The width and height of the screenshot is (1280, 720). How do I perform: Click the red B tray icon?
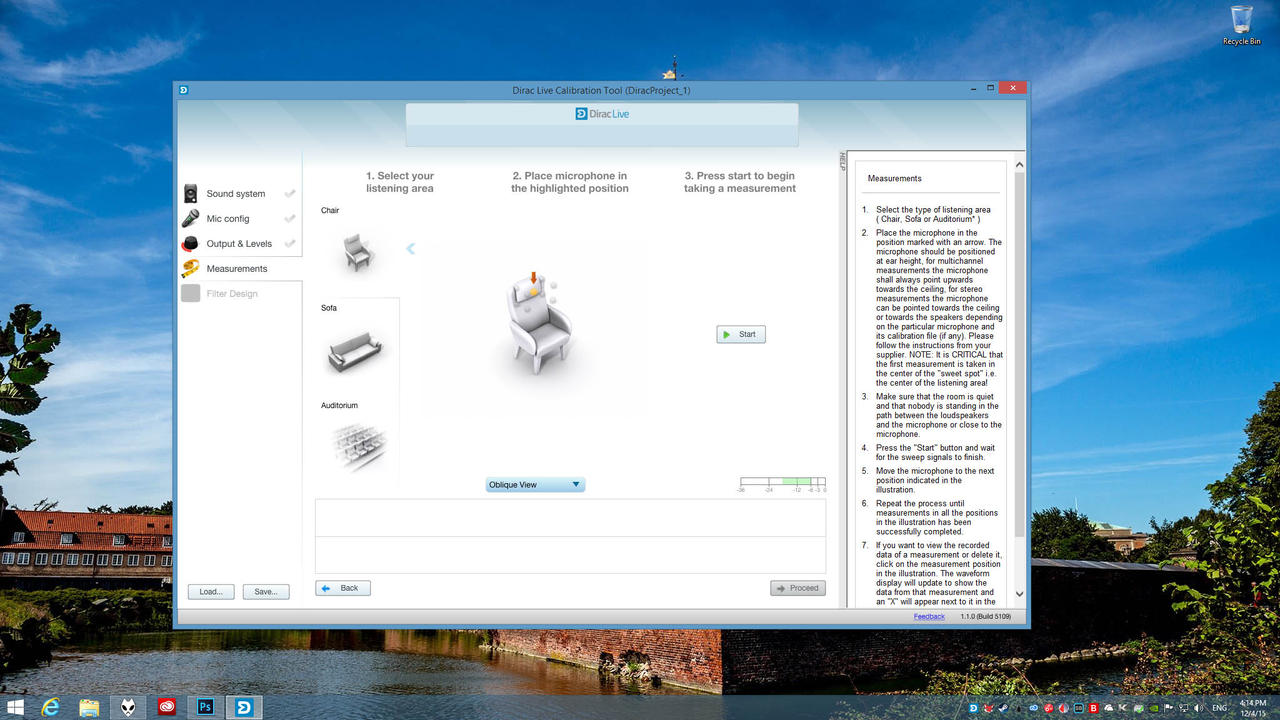click(1093, 708)
